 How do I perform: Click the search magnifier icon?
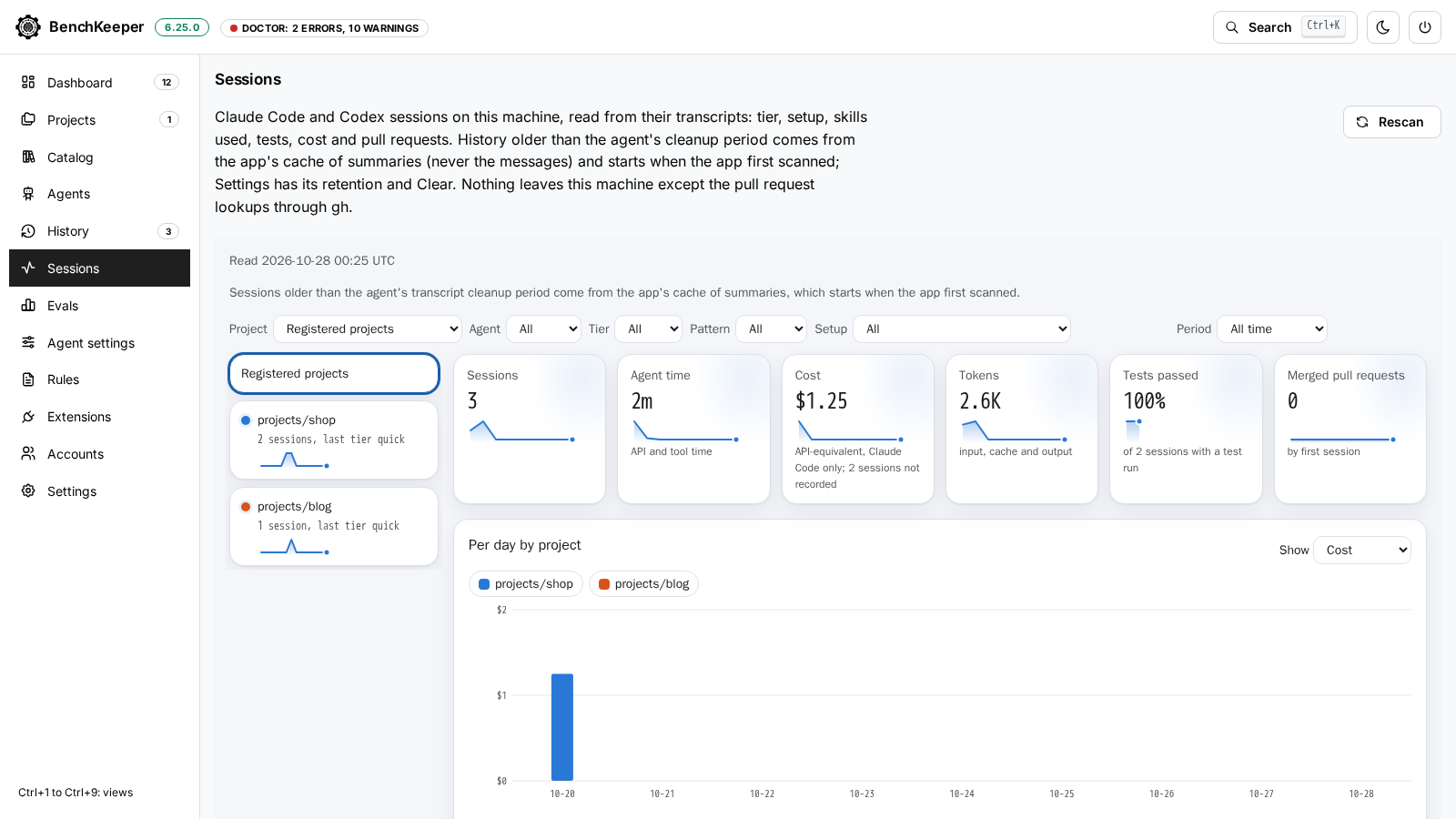point(1231,27)
